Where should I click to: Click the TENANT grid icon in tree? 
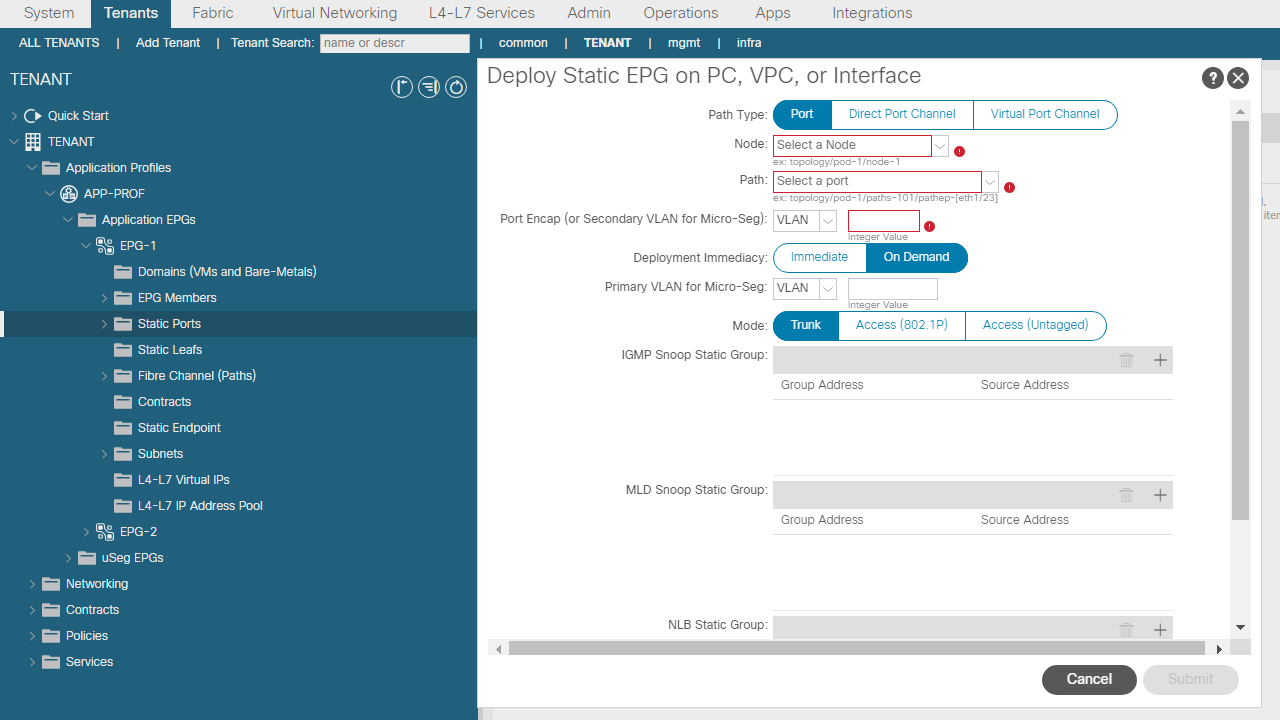(33, 142)
